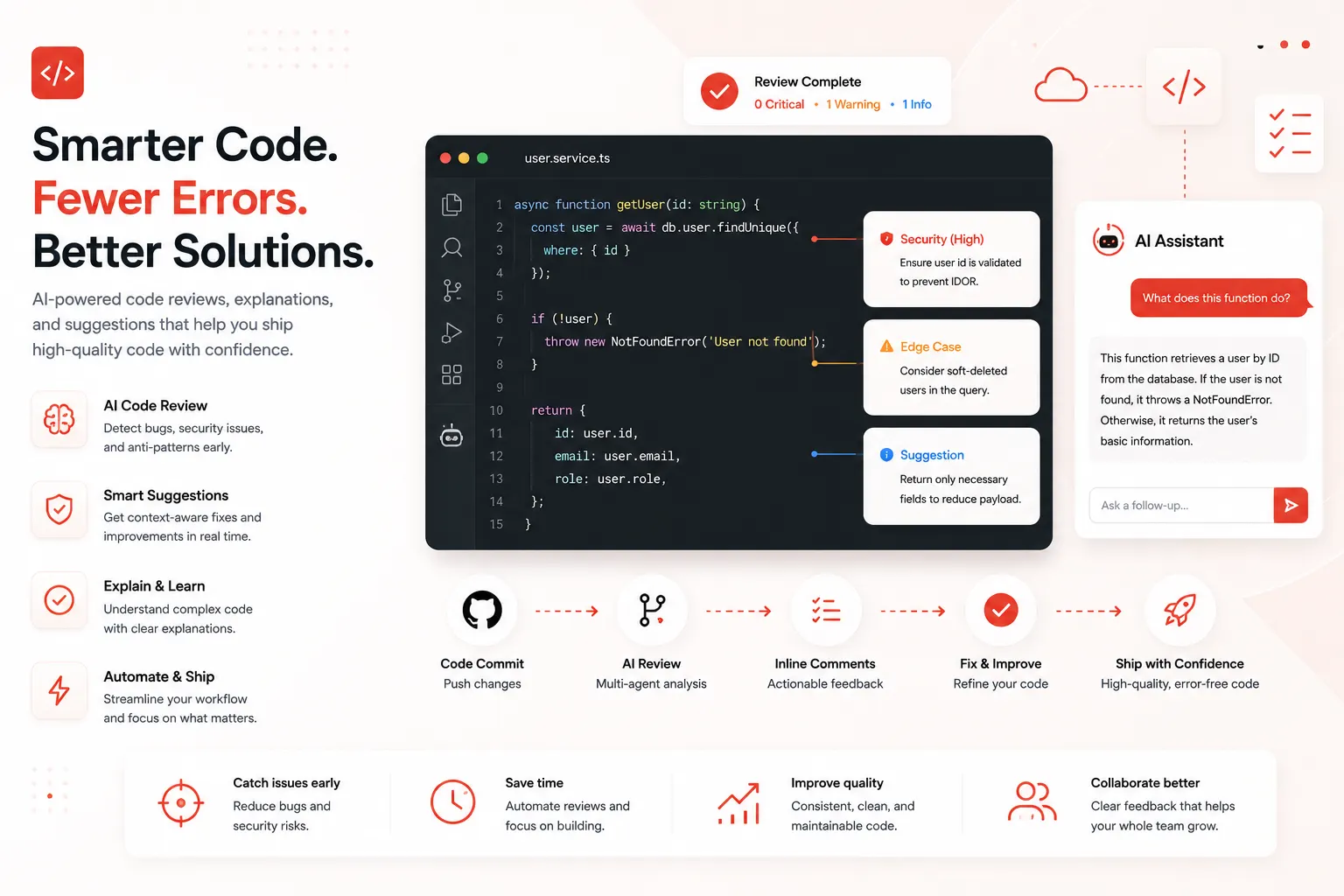Viewport: 1344px width, 896px height.
Task: Click the Security (High) shield icon
Action: click(x=886, y=239)
